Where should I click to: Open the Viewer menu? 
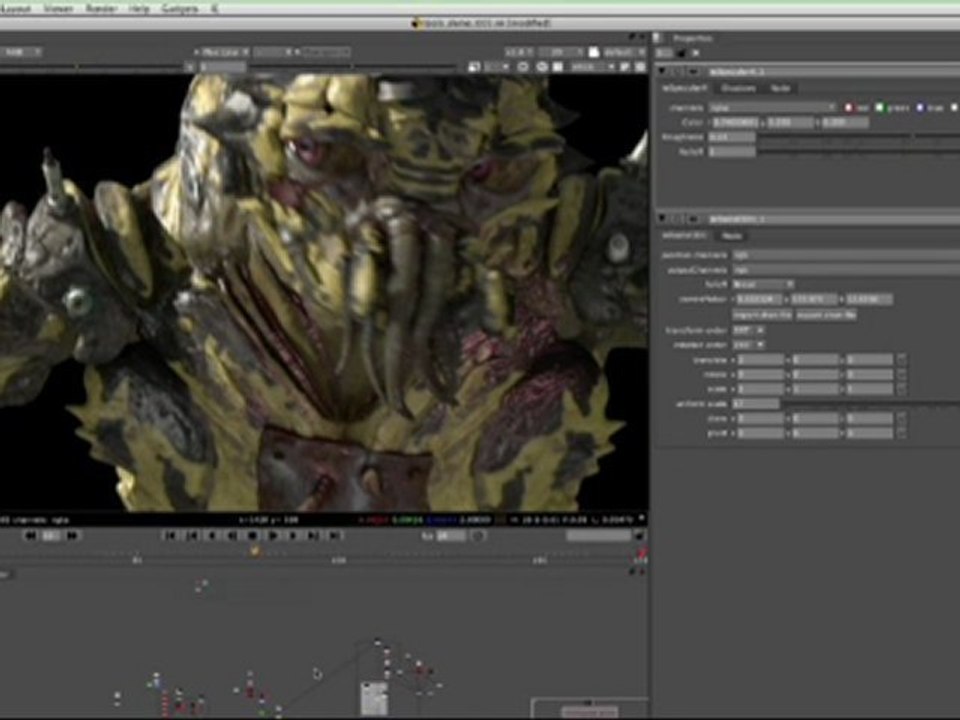click(58, 9)
